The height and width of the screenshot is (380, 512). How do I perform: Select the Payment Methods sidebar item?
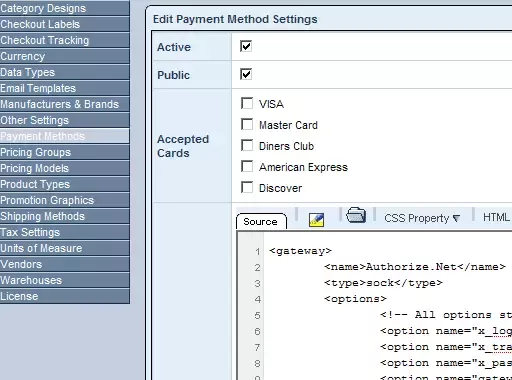(x=65, y=136)
